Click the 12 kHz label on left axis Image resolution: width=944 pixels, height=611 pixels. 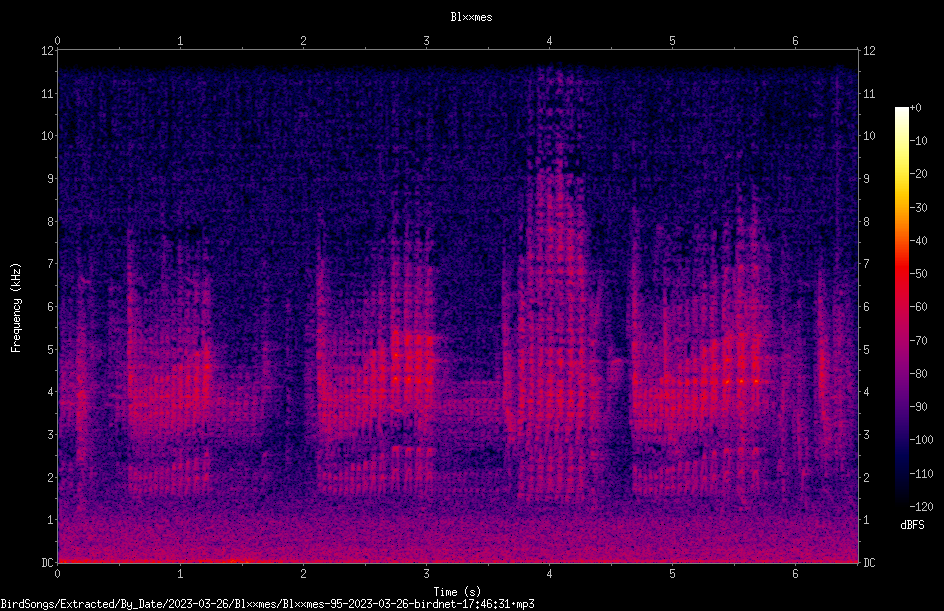48,51
